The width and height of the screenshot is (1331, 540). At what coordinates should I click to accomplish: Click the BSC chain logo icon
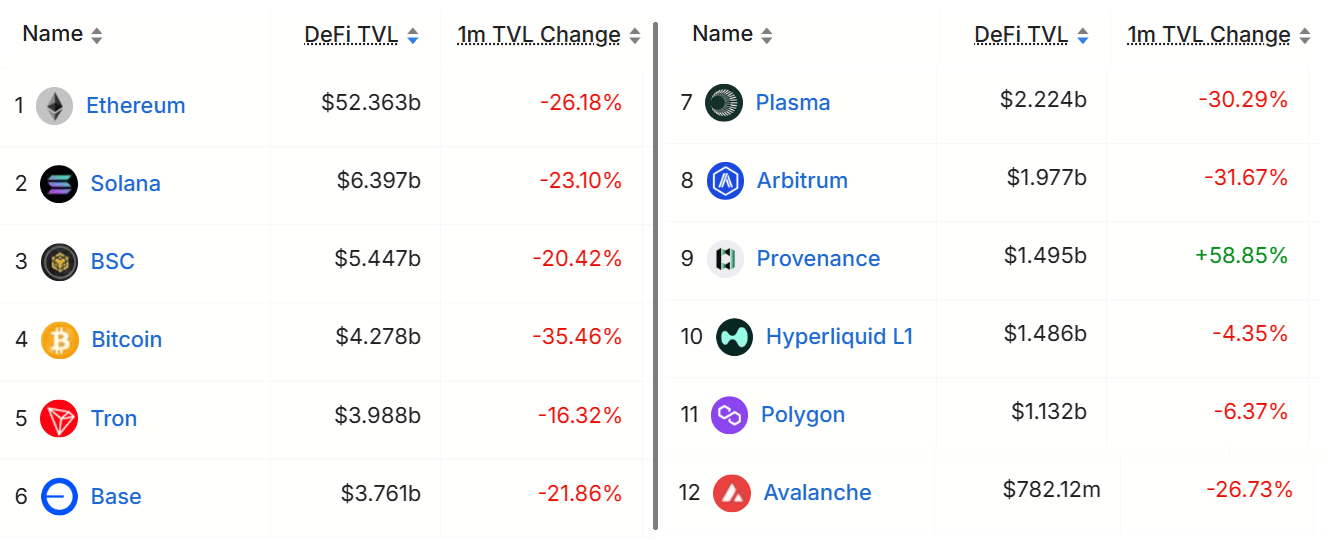(x=59, y=262)
